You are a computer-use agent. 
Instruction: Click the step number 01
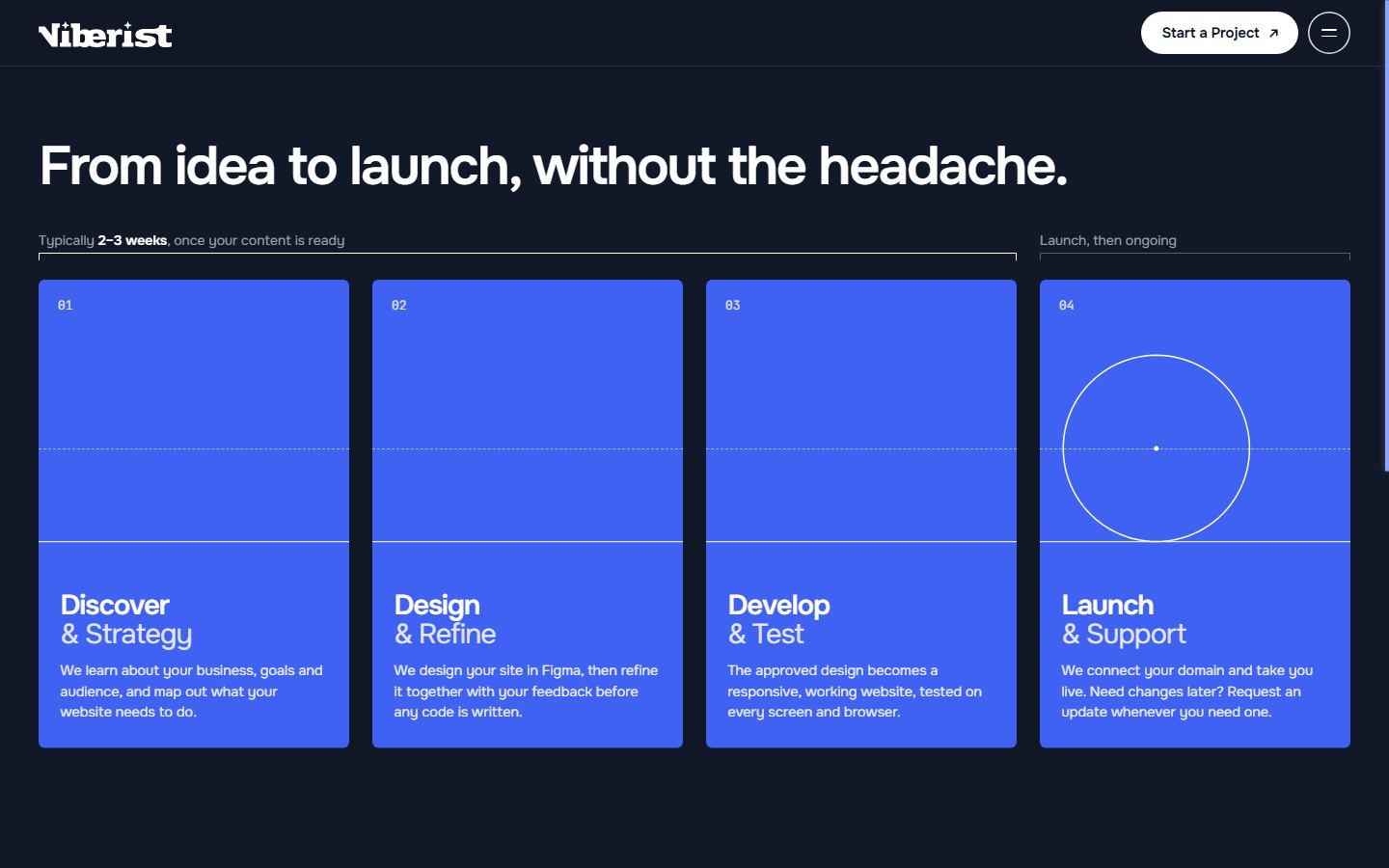click(x=66, y=306)
